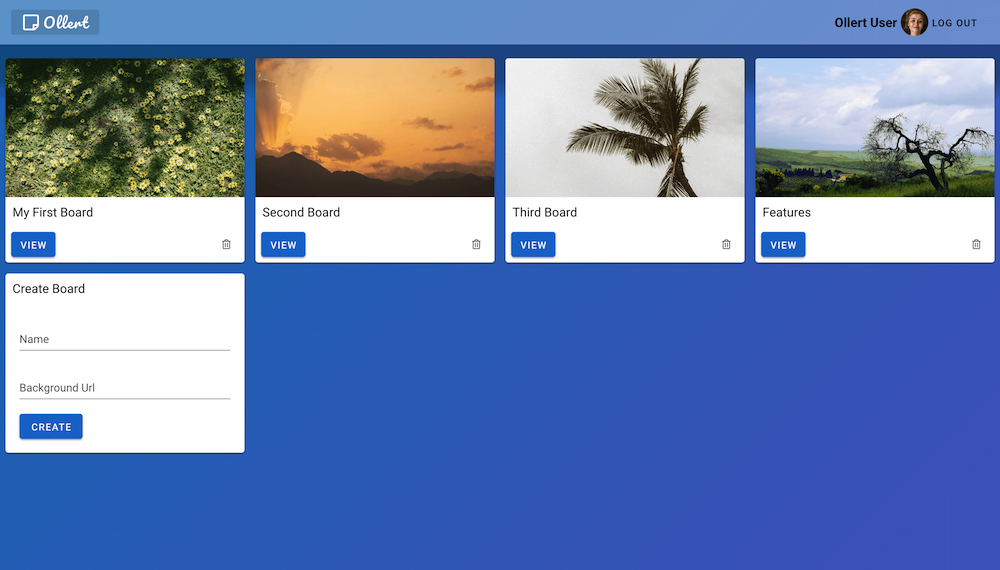Click the Background Url field
The image size is (1000, 570).
[125, 388]
